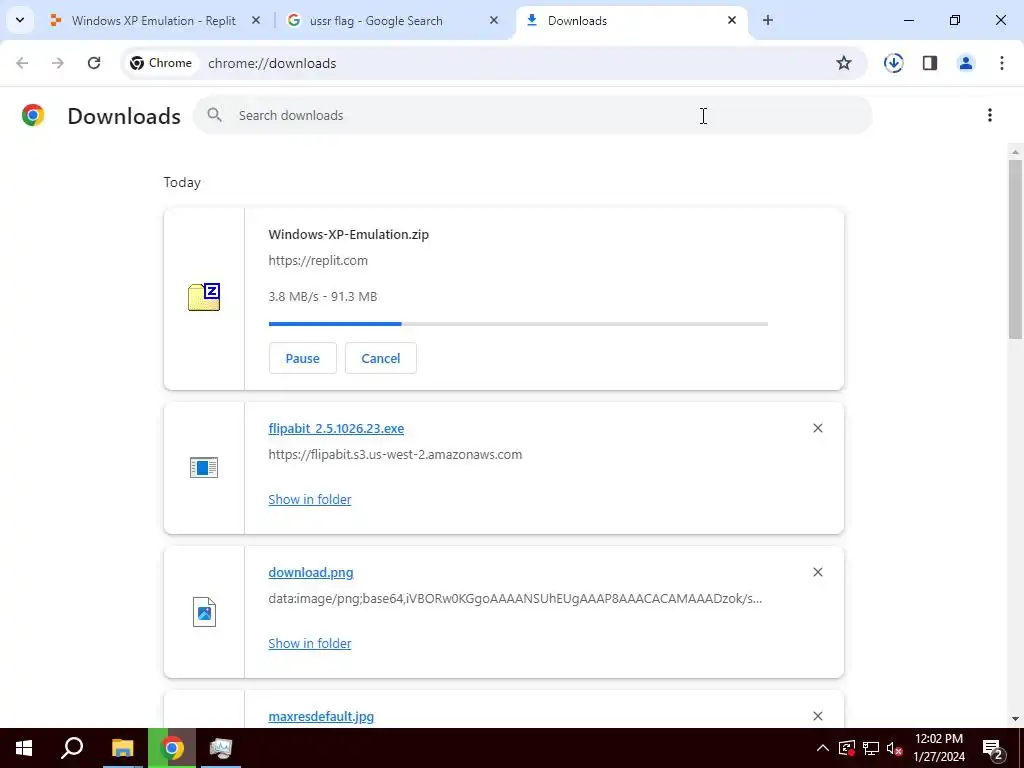The image size is (1024, 768).
Task: Click the download.png image file icon
Action: click(x=204, y=612)
